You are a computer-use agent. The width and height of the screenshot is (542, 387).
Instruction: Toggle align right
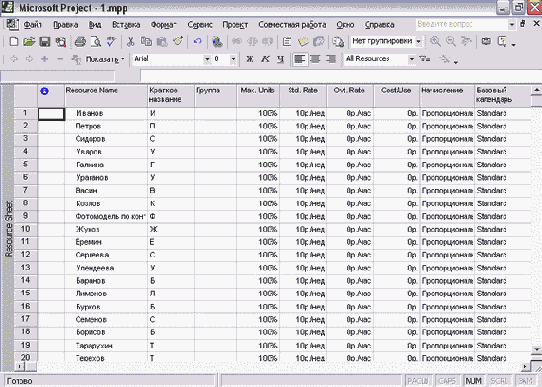point(331,59)
